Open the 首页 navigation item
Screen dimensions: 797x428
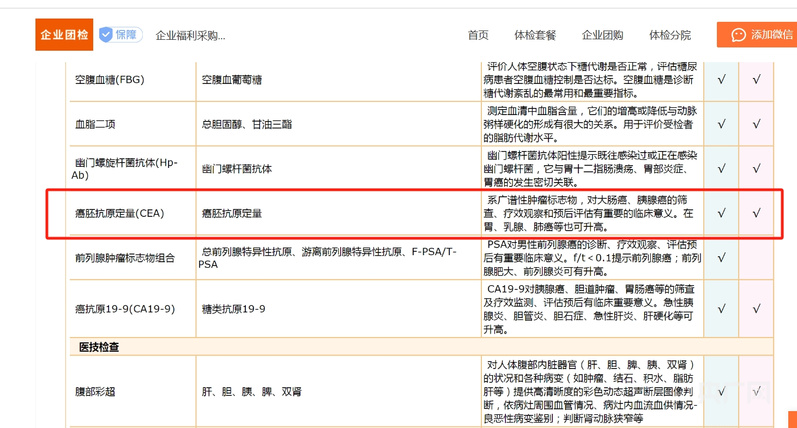click(478, 35)
